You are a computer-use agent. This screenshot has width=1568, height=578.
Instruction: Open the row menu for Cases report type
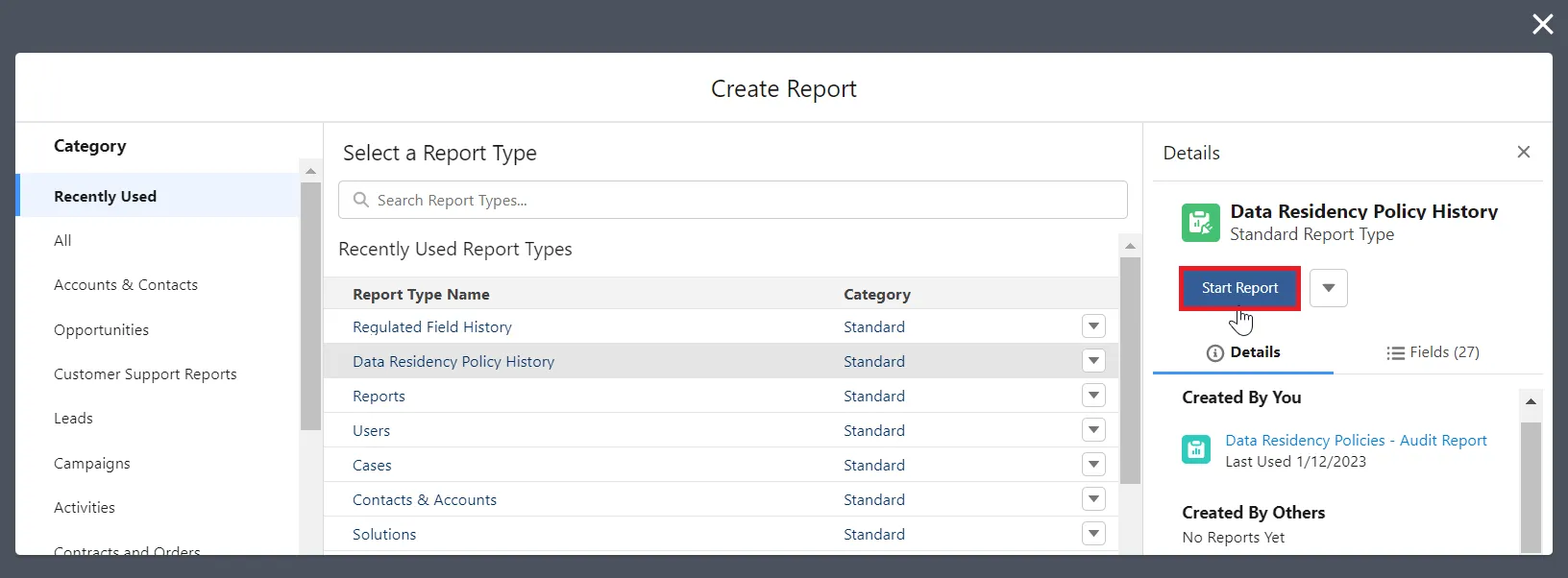[x=1093, y=465]
